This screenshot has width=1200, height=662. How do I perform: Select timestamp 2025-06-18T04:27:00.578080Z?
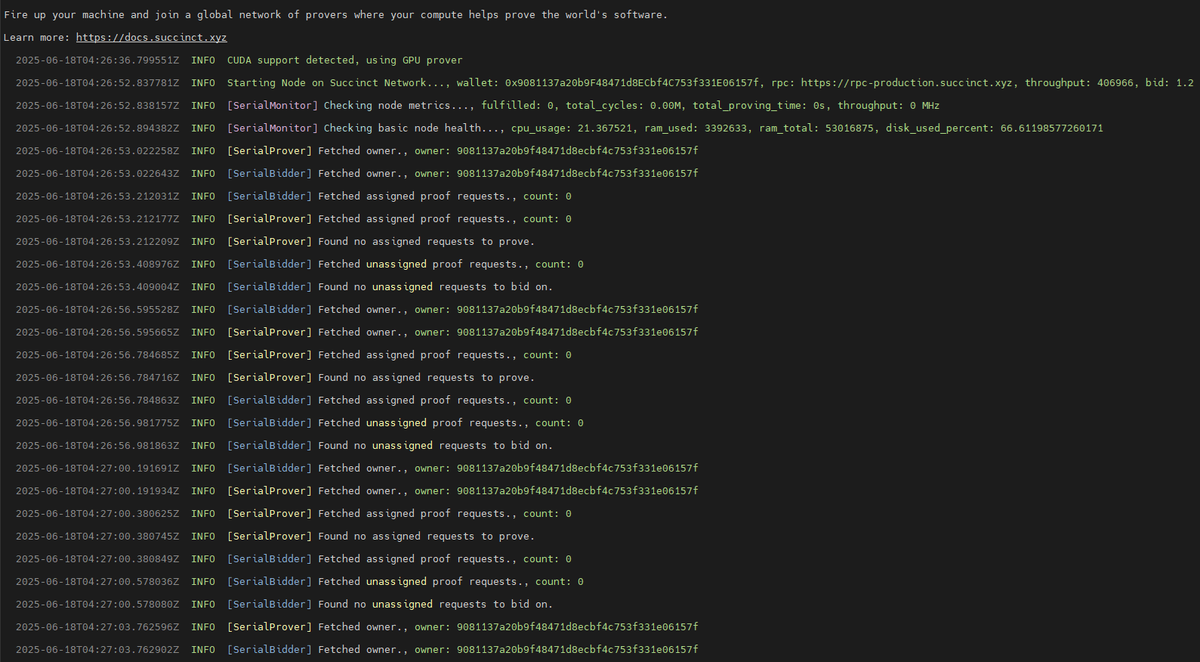[x=97, y=604]
